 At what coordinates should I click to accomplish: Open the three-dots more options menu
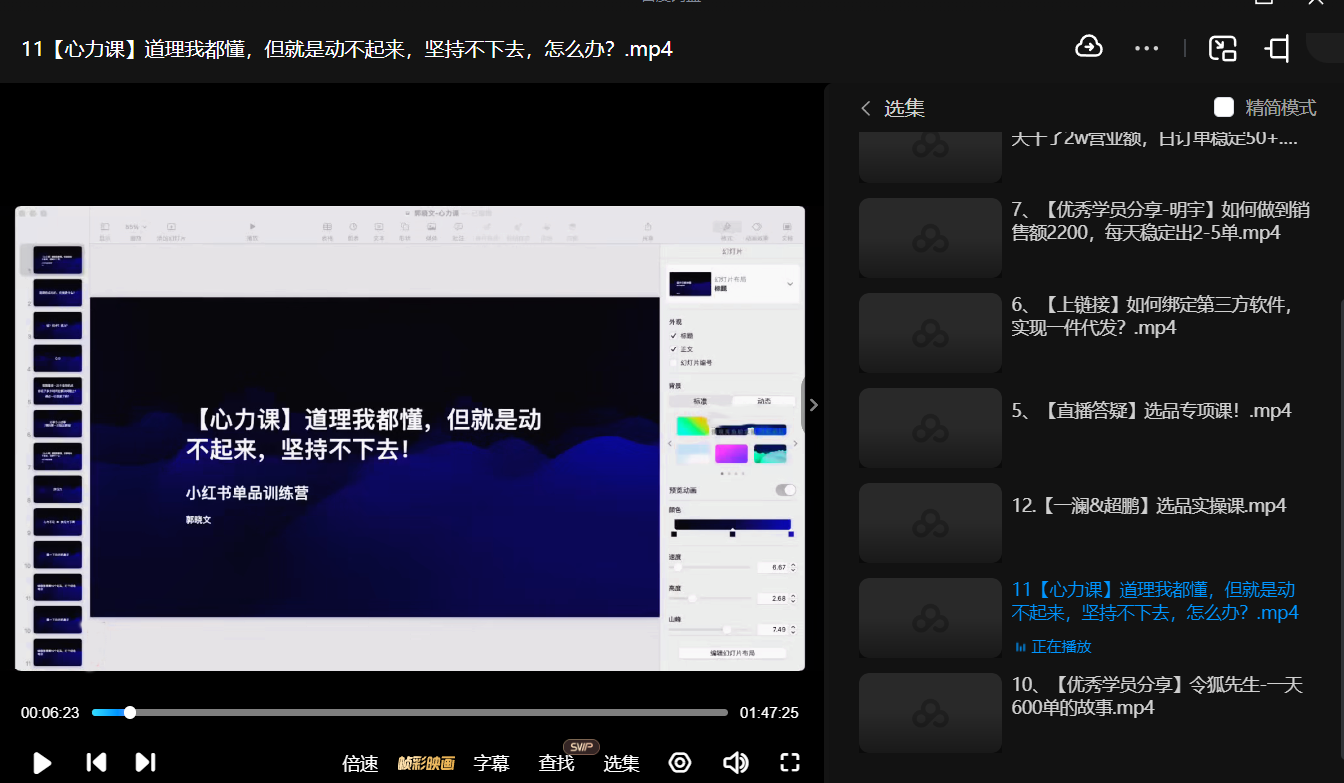pos(1146,48)
